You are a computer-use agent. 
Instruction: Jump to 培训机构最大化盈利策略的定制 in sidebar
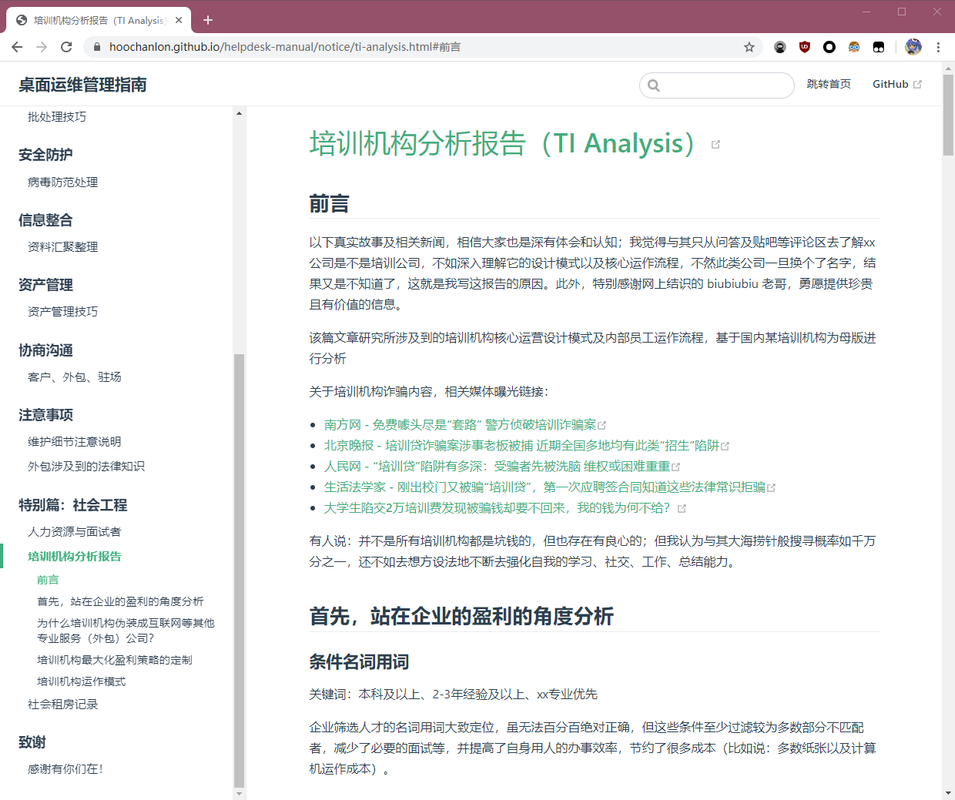click(x=115, y=659)
